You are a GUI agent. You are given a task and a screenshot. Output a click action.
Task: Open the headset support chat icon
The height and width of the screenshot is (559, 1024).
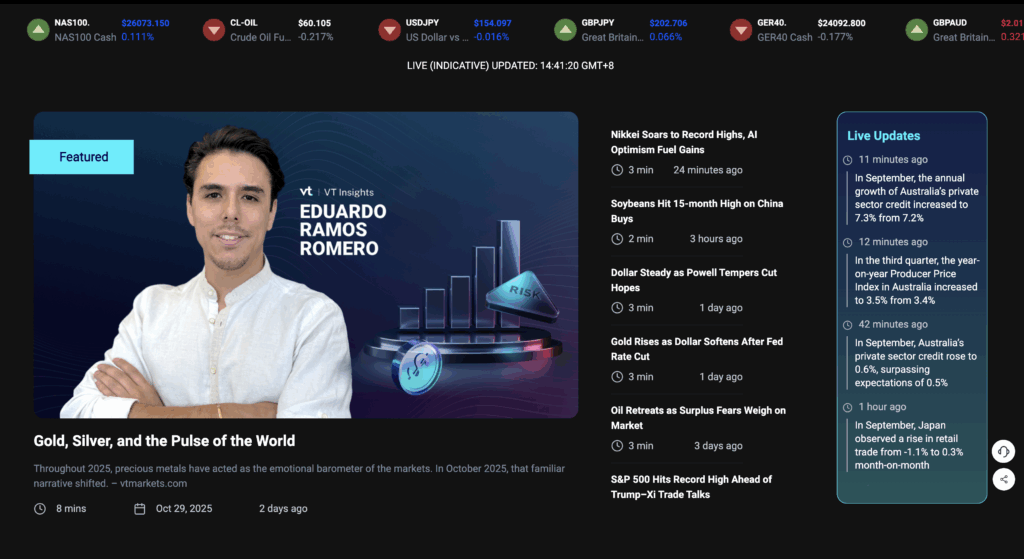tap(1003, 452)
